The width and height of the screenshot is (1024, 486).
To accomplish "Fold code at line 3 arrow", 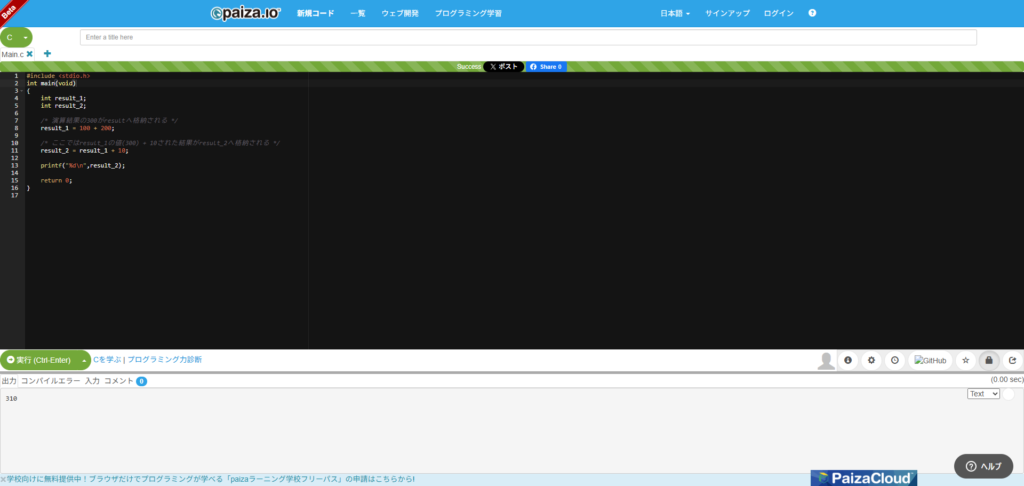I will coord(21,90).
